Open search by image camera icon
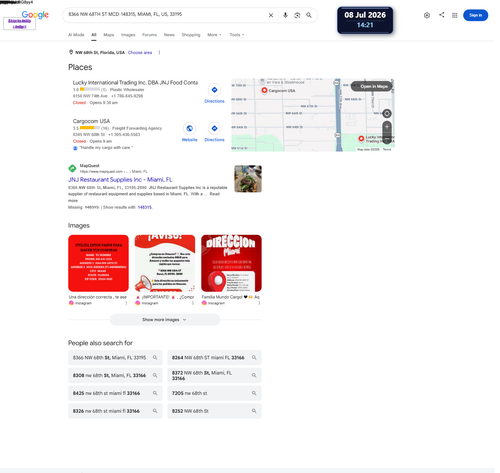The width and height of the screenshot is (500, 473). [x=297, y=15]
